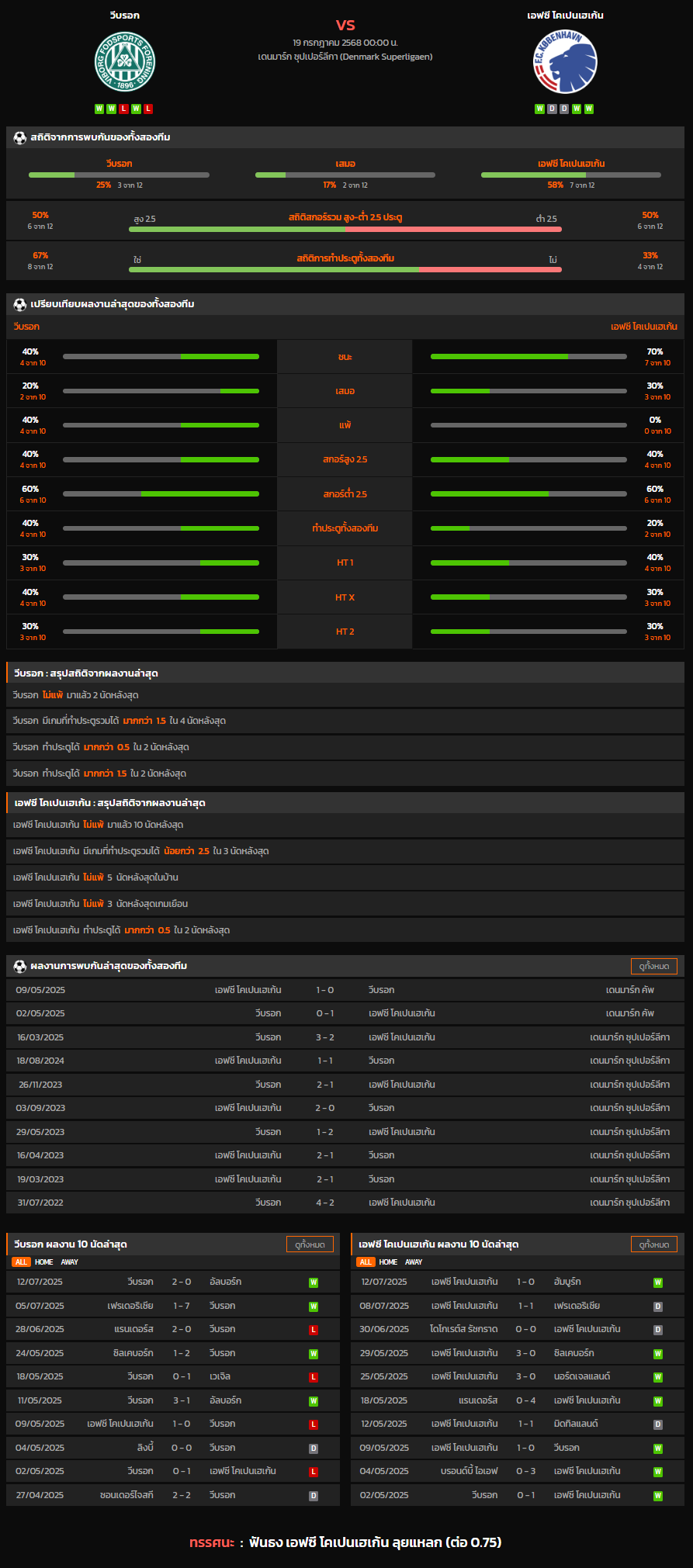Click Denmark Superligaen league name under match date
Image resolution: width=693 pixels, height=1568 pixels.
click(x=345, y=57)
